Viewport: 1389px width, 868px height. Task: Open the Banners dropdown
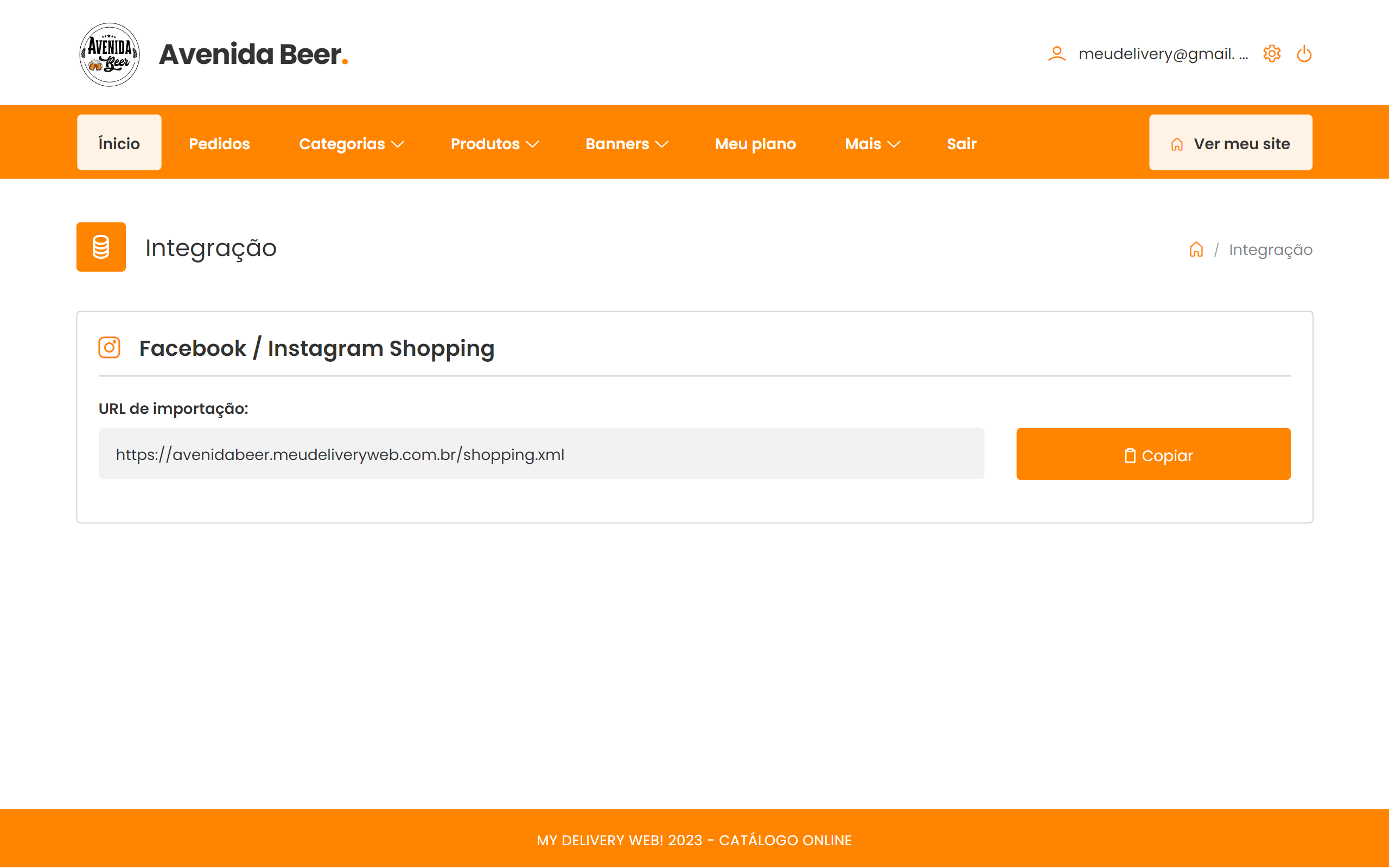click(x=627, y=144)
